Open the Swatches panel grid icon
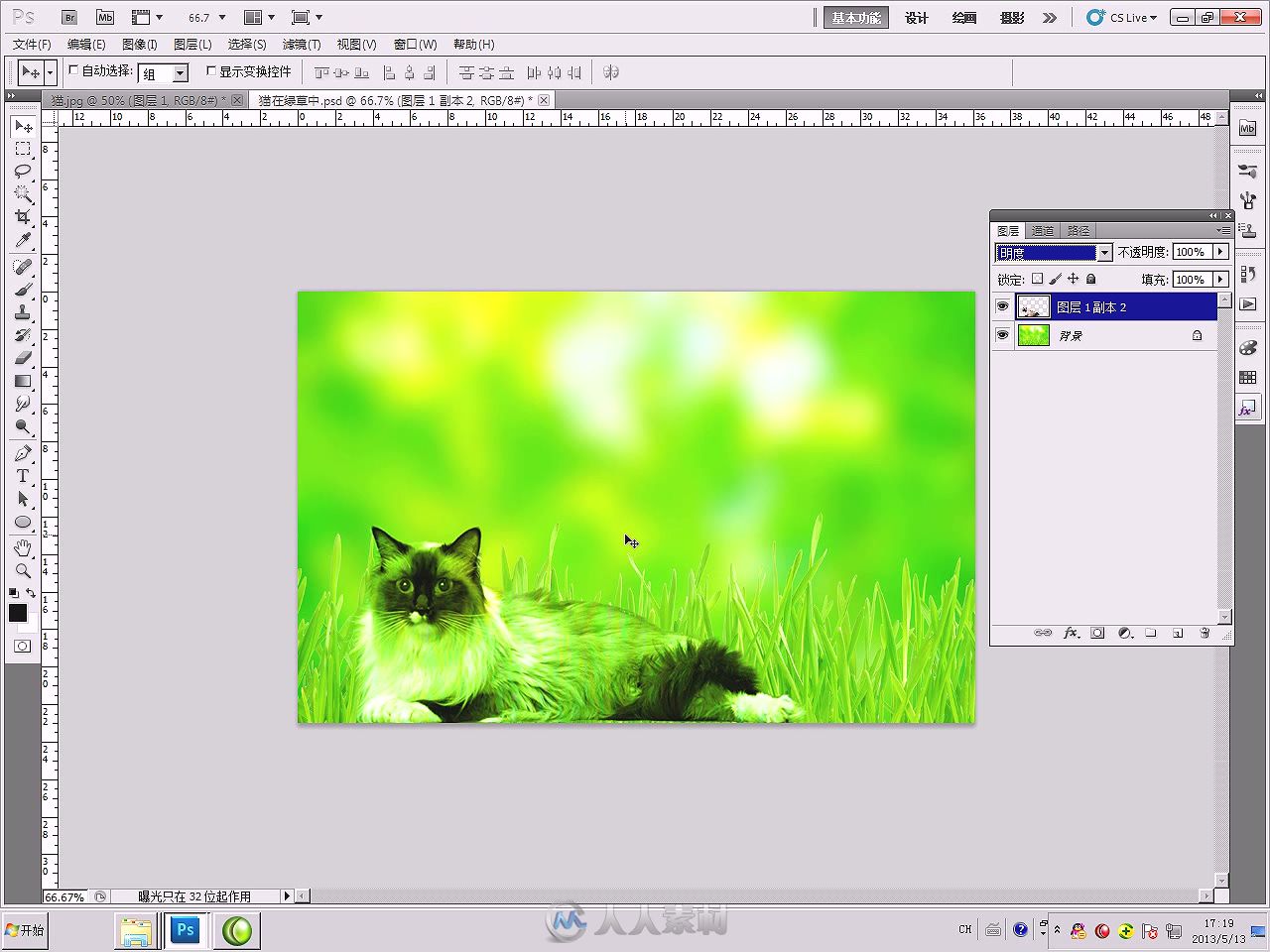The height and width of the screenshot is (952, 1270). (x=1248, y=378)
